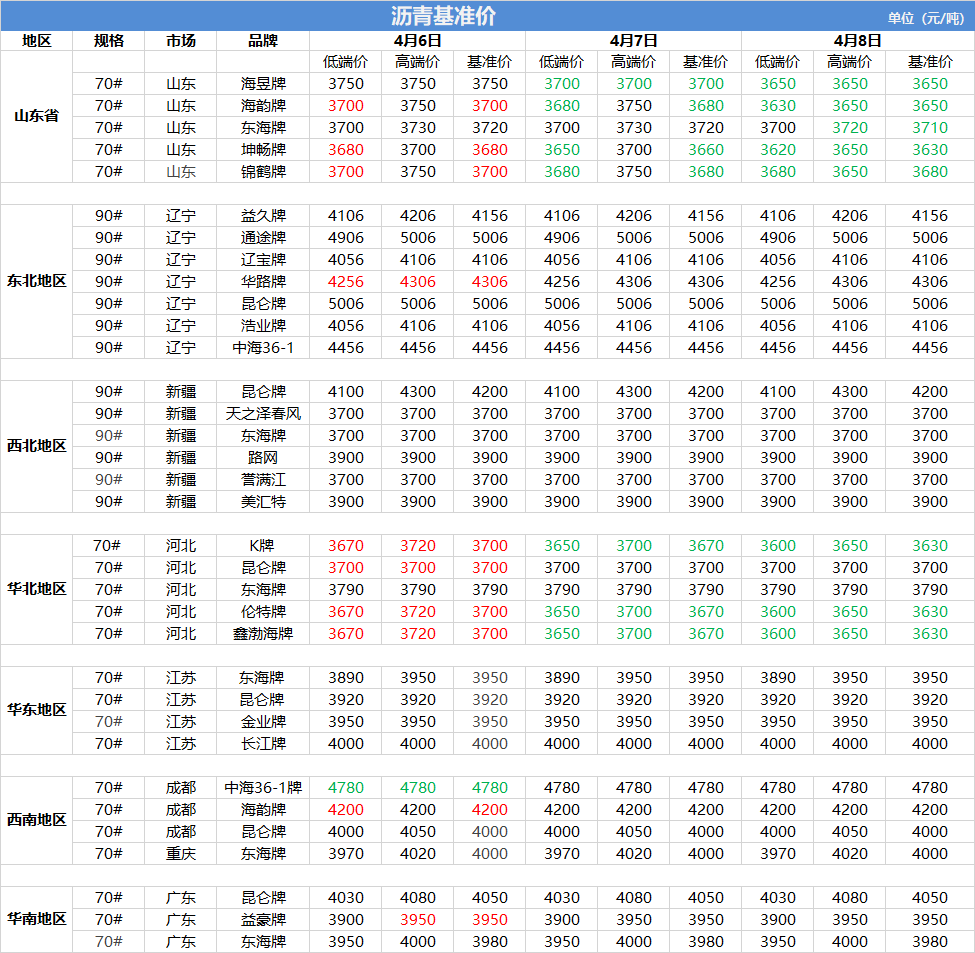Image resolution: width=975 pixels, height=953 pixels.
Task: Click the 沥青基准价 title header
Action: coord(443,16)
